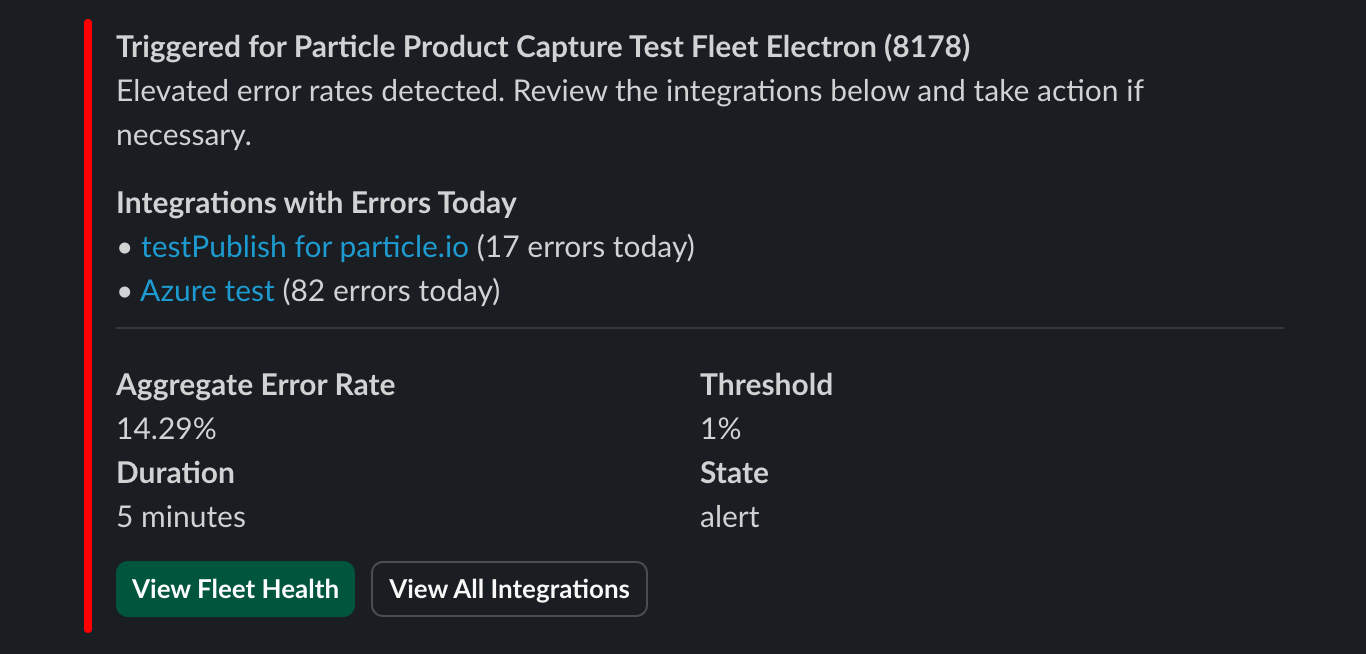The image size is (1366, 654).
Task: Click the bullet before testPublish link
Action: 124,248
